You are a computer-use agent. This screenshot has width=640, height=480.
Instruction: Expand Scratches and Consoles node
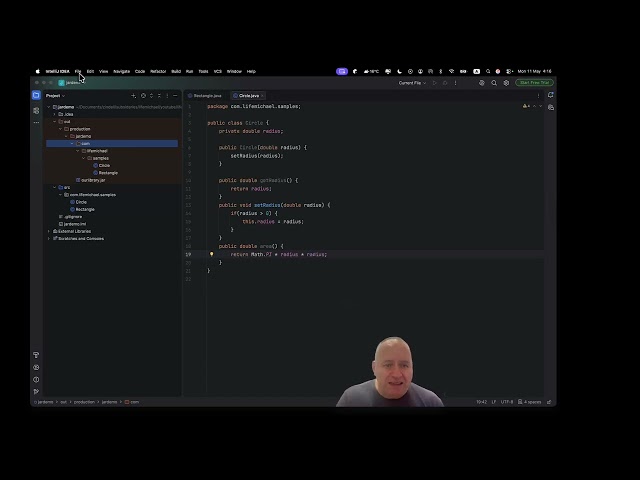point(49,239)
